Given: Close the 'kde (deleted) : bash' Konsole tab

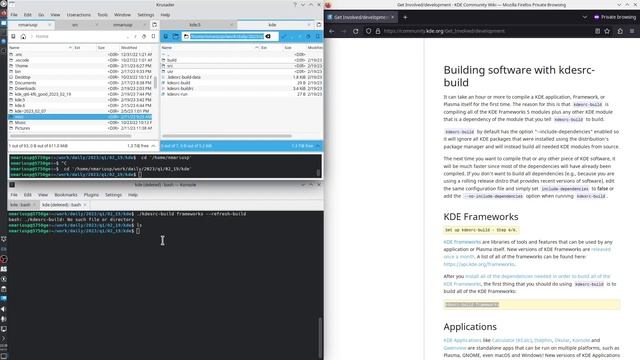Looking at the screenshot, I should pos(85,204).
